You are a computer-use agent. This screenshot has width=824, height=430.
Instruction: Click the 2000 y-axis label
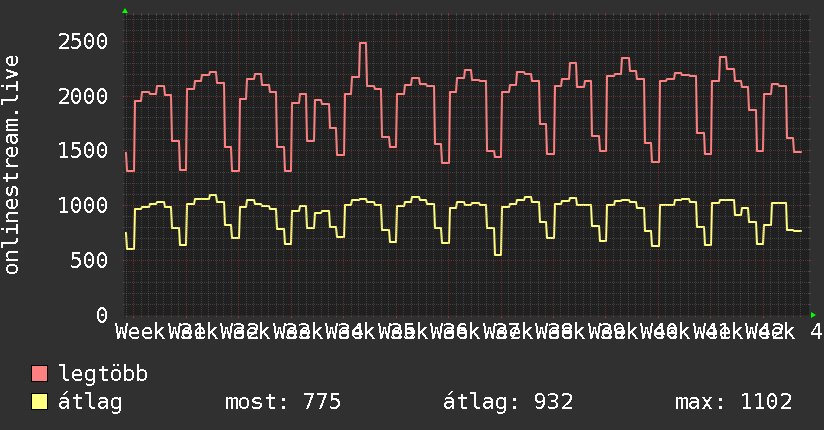point(83,96)
